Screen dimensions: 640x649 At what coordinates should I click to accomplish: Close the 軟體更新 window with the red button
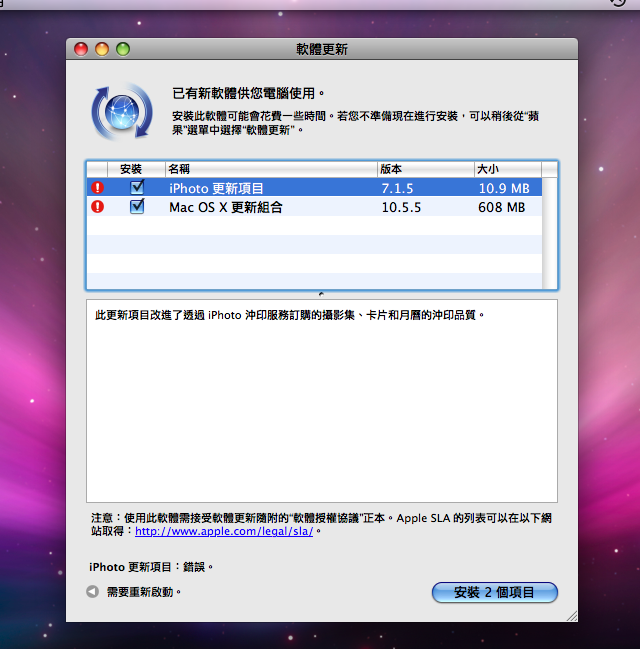pyautogui.click(x=81, y=49)
